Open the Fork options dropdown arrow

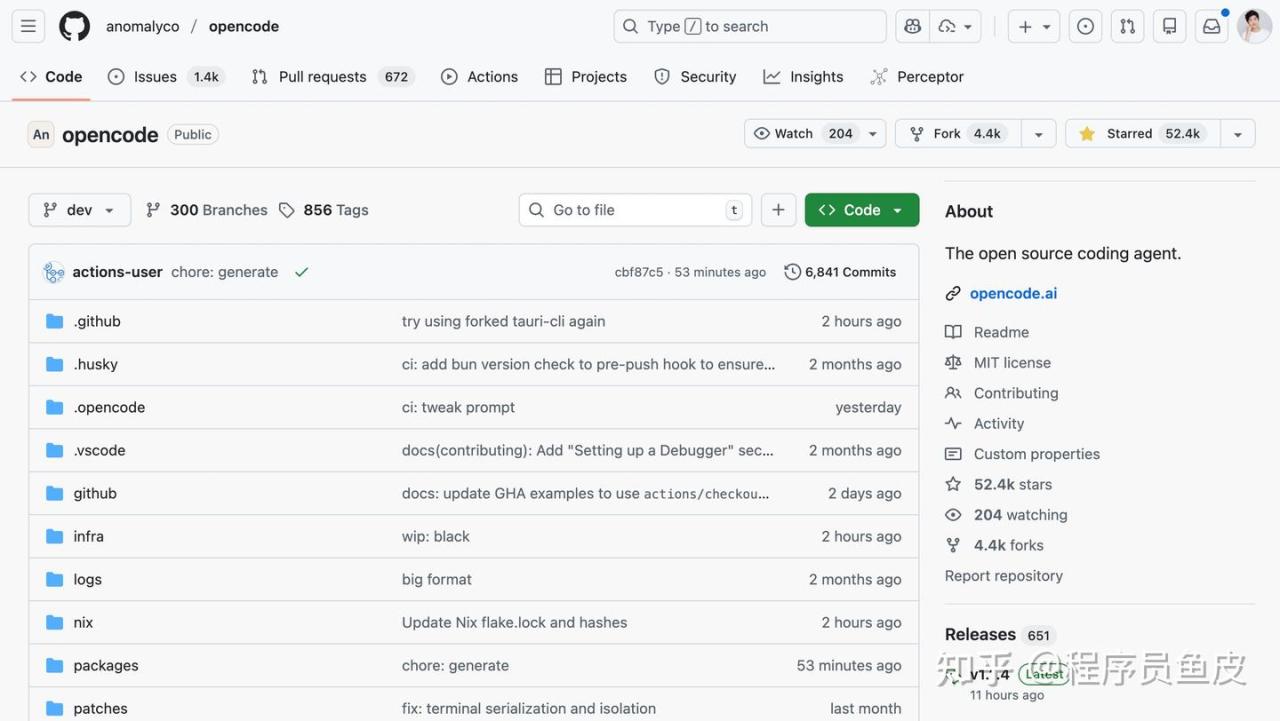coord(1038,134)
